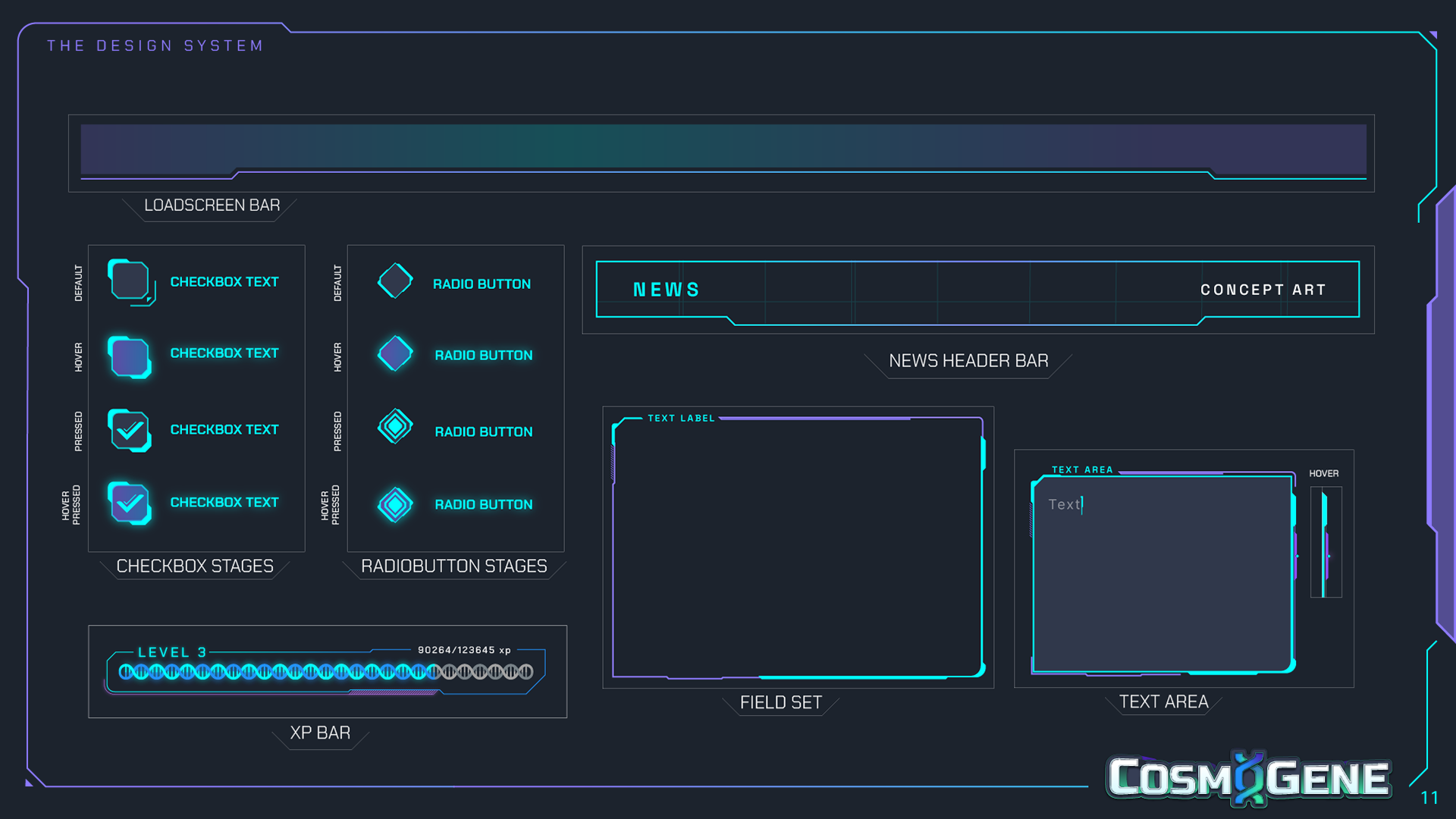The height and width of the screenshot is (819, 1456).
Task: Click the 90264/123645 xp counter
Action: [x=464, y=650]
